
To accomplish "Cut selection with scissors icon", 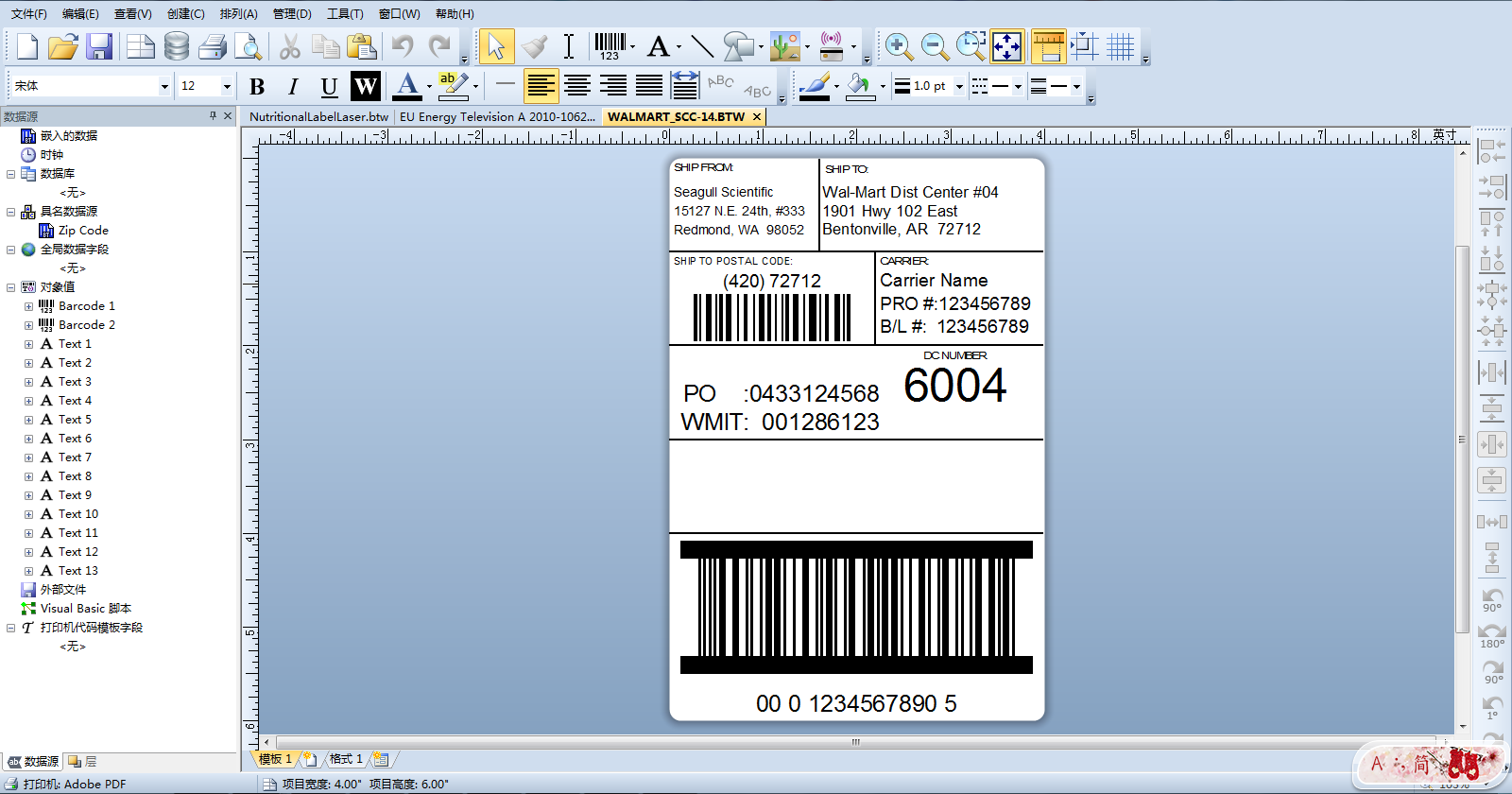I will click(x=290, y=46).
